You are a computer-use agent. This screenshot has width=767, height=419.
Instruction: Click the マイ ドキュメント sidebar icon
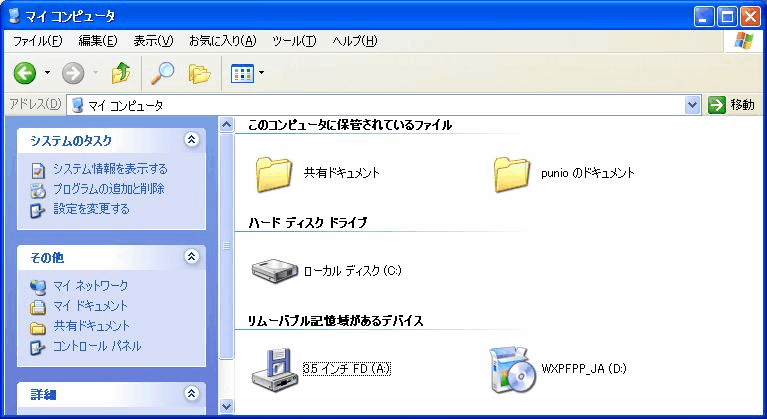point(38,307)
